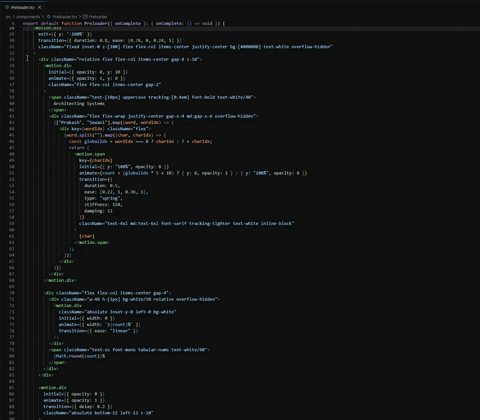The width and height of the screenshot is (480, 420).
Task: Click the Preloader function symbol icon in breadcrumb
Action: (85, 17)
